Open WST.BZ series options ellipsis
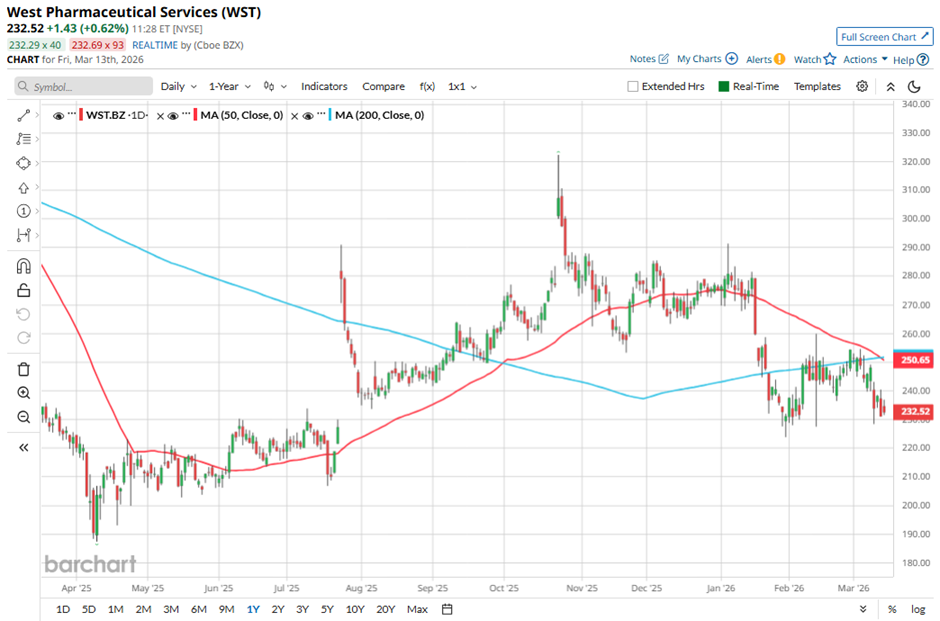The image size is (940, 621). pos(72,113)
